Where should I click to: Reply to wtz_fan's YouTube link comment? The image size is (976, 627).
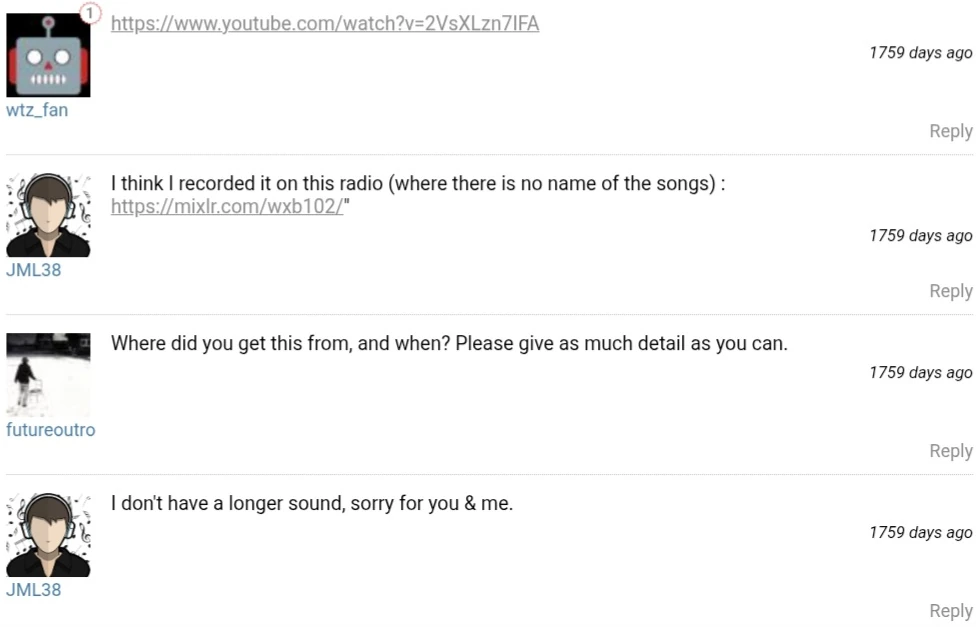pos(950,131)
